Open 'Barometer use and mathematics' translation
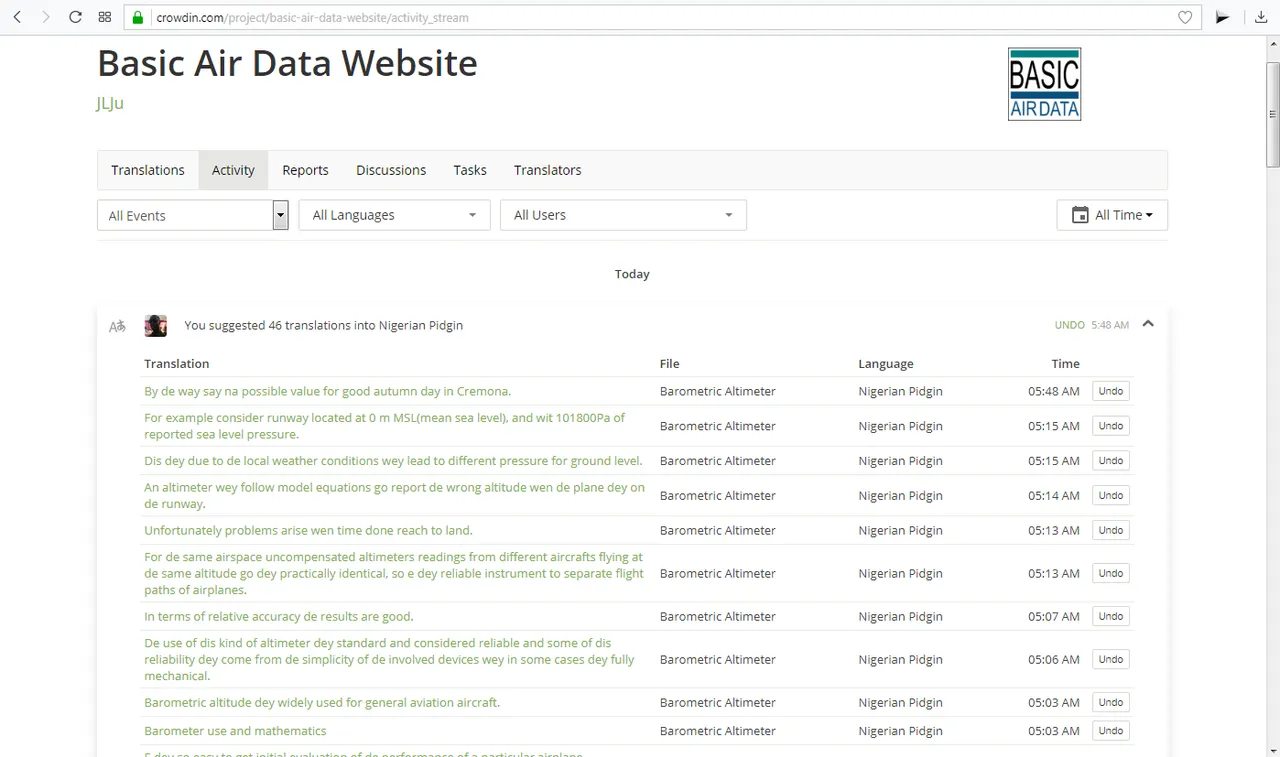 click(235, 731)
